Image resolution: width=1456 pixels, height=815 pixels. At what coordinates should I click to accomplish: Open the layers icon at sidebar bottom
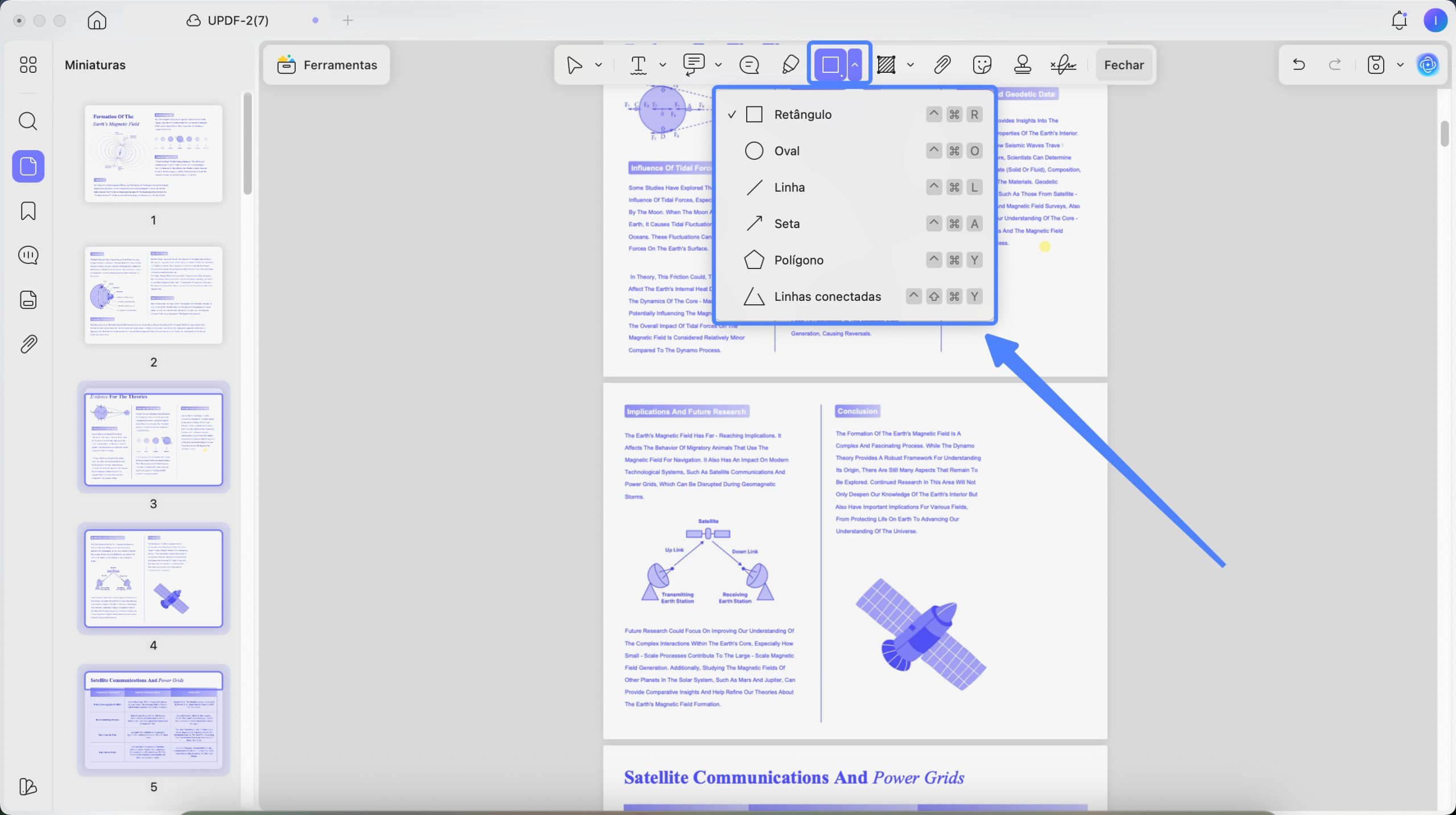[x=28, y=787]
